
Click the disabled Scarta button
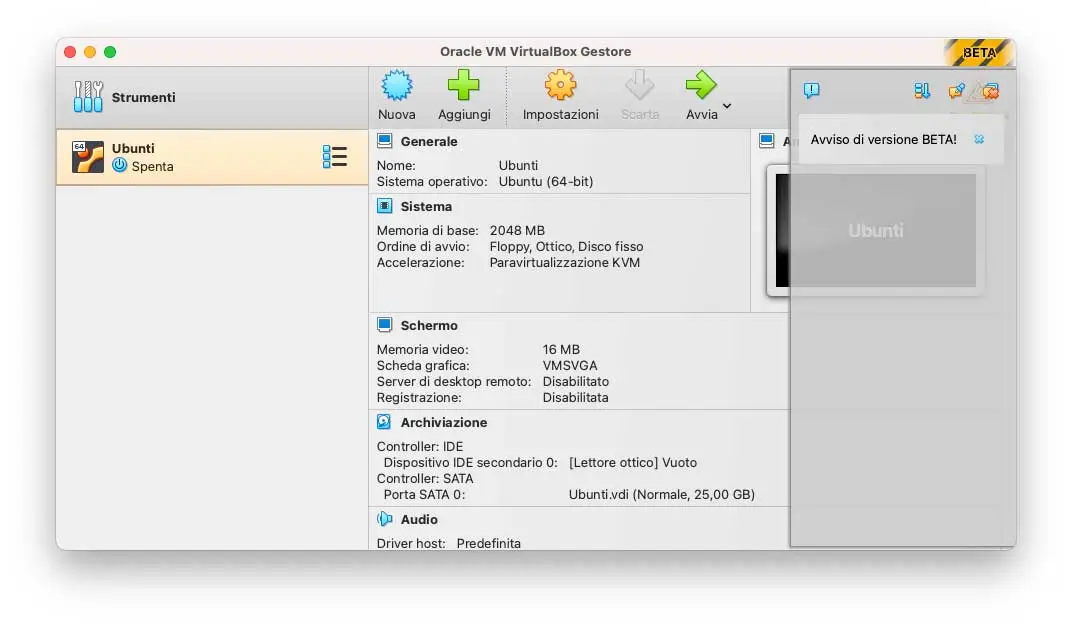[x=640, y=94]
